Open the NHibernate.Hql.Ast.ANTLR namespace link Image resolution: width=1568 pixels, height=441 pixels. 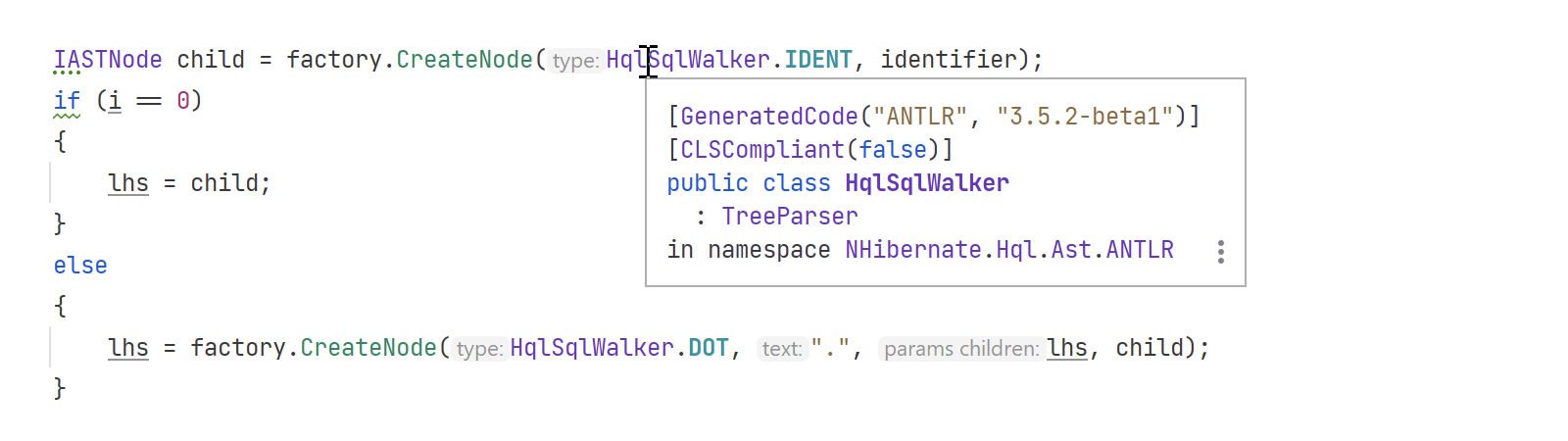[x=1009, y=250]
